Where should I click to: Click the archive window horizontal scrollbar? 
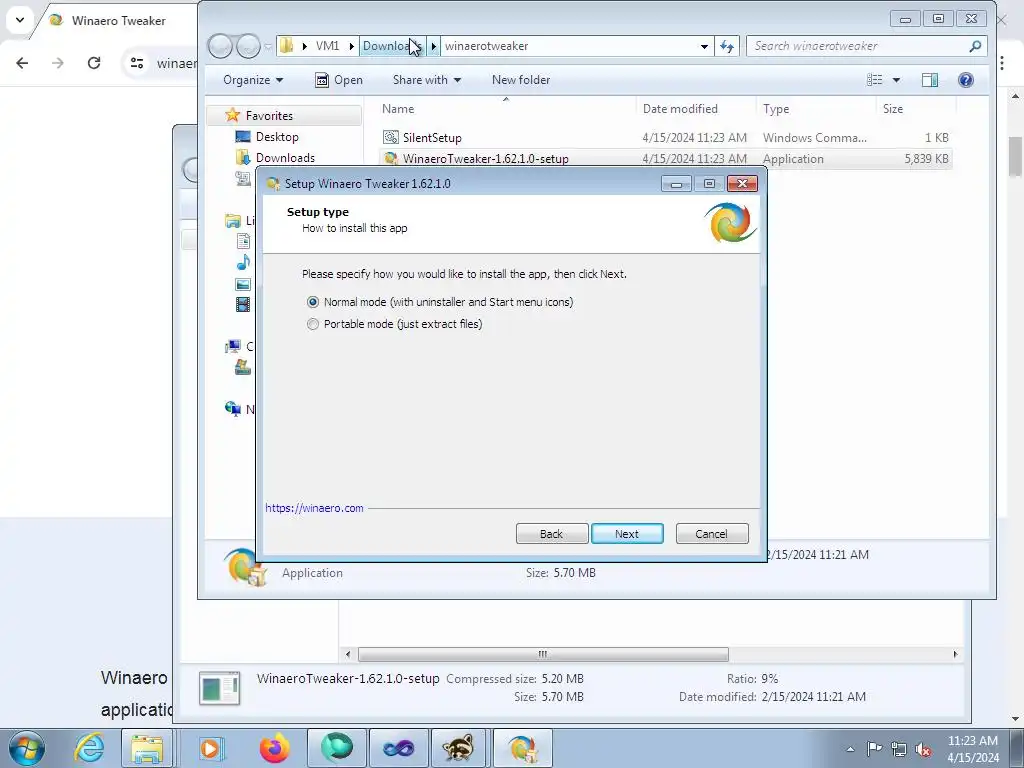[x=543, y=654]
